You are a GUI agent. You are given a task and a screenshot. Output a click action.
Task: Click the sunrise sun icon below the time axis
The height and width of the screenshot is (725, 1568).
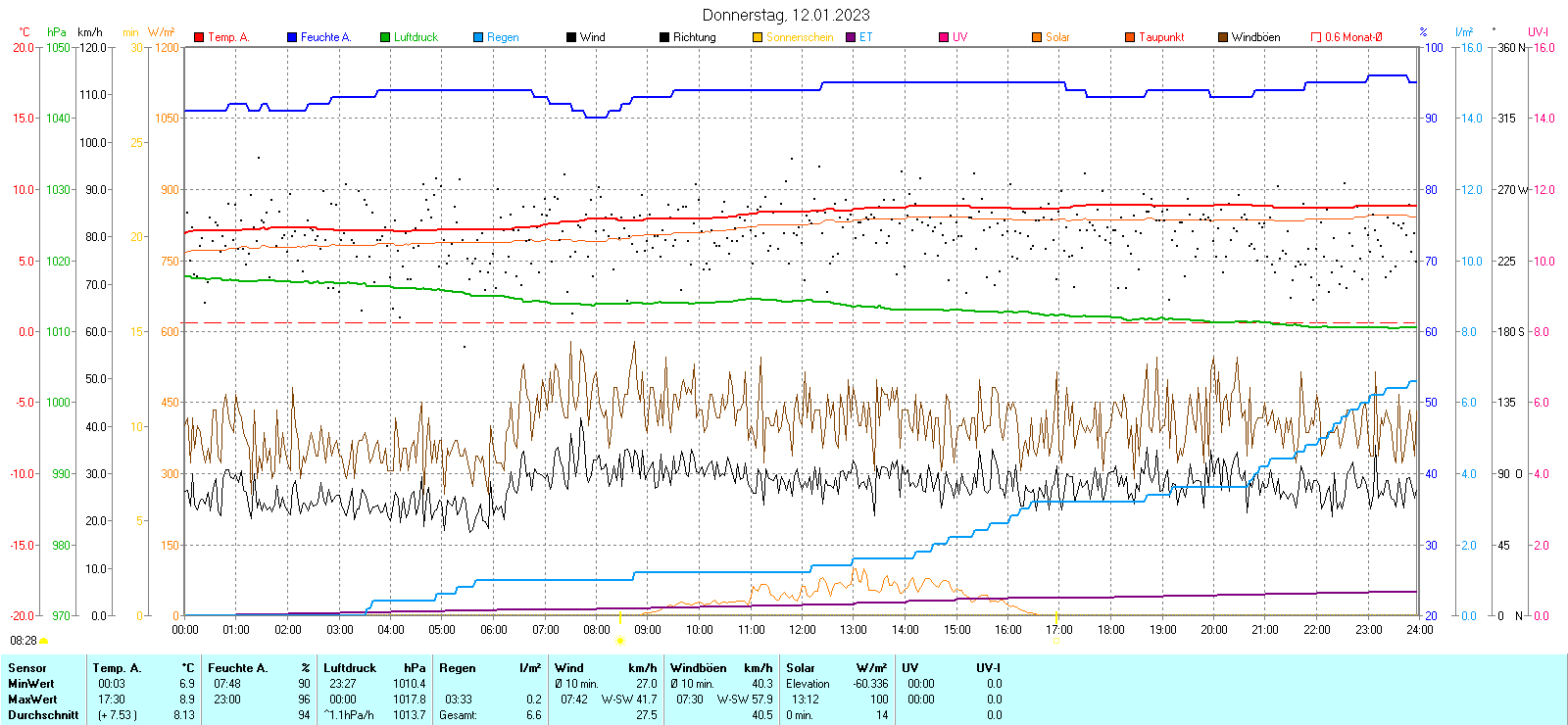pos(619,641)
